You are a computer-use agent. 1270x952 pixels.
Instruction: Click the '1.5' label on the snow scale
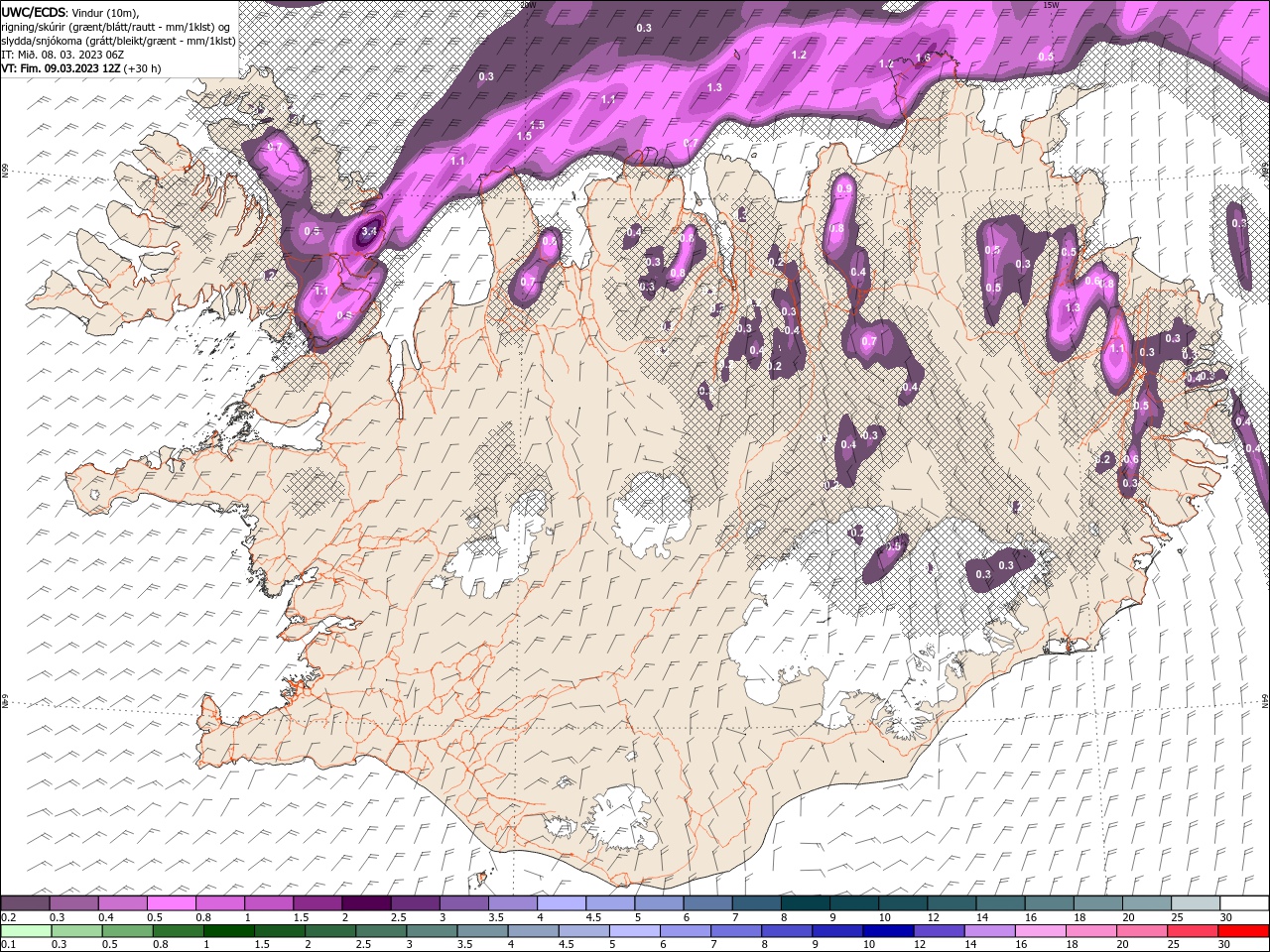point(301,917)
